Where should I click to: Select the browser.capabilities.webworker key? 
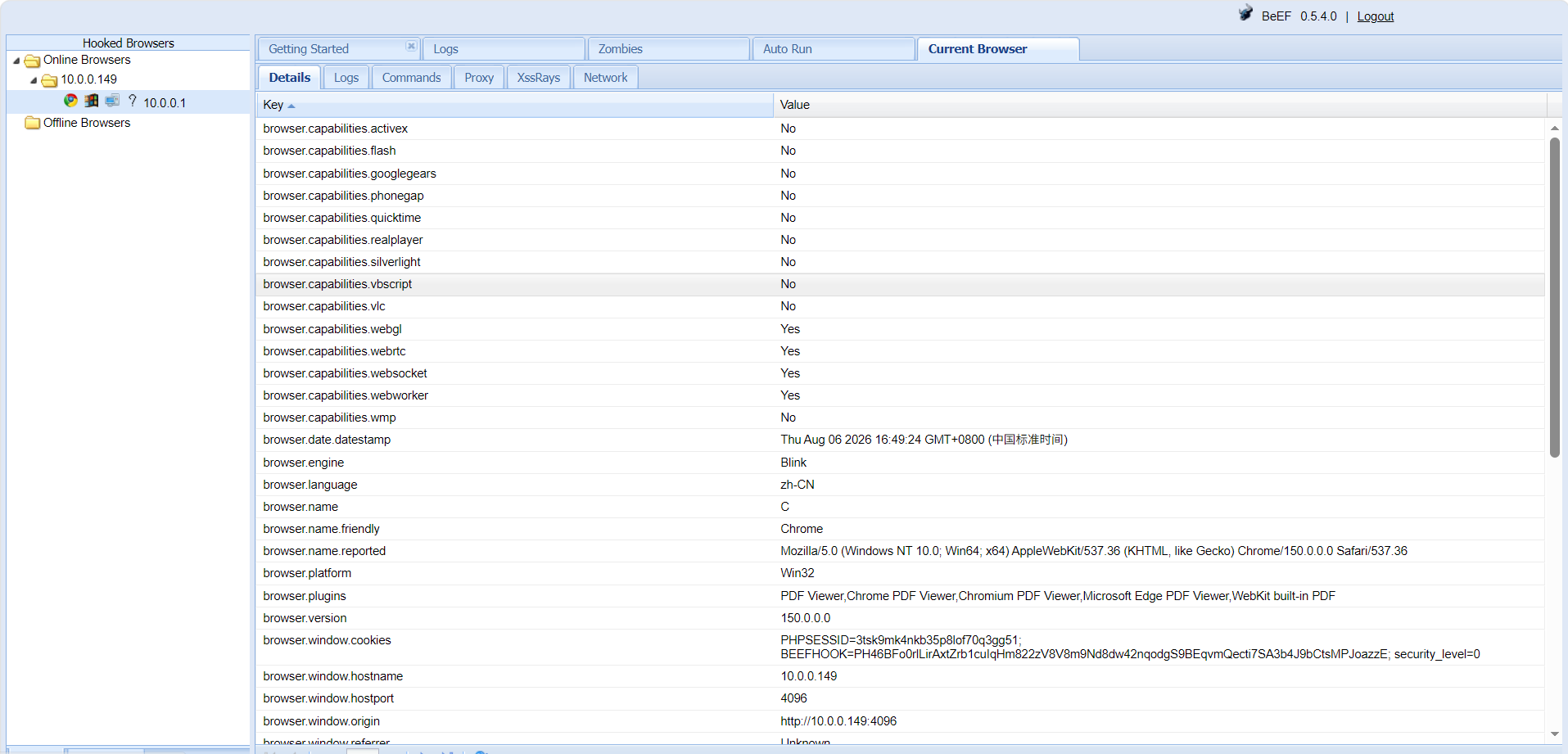coord(346,395)
